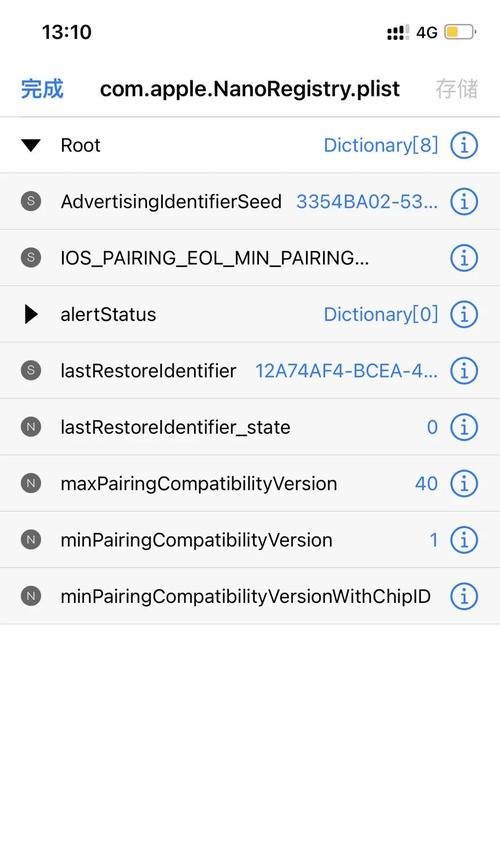Tap info icon for AdvertisingIdentifierSeed
Screen dimensions: 500x852
(x=464, y=202)
